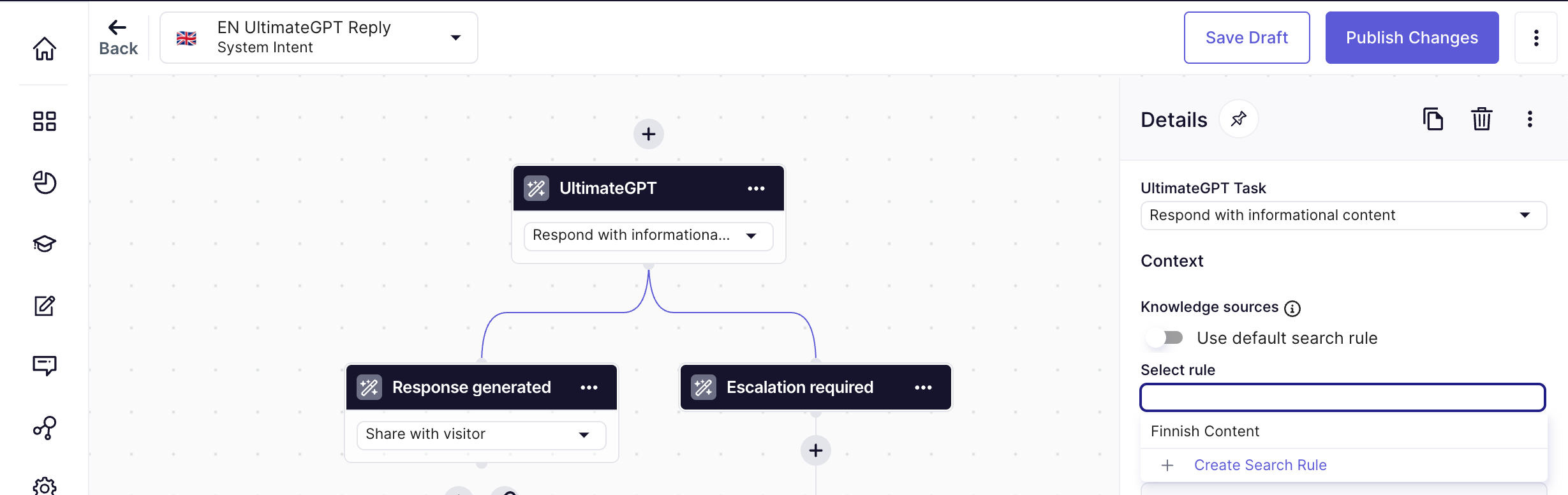Toggle Use default search rule switch

pyautogui.click(x=1165, y=337)
